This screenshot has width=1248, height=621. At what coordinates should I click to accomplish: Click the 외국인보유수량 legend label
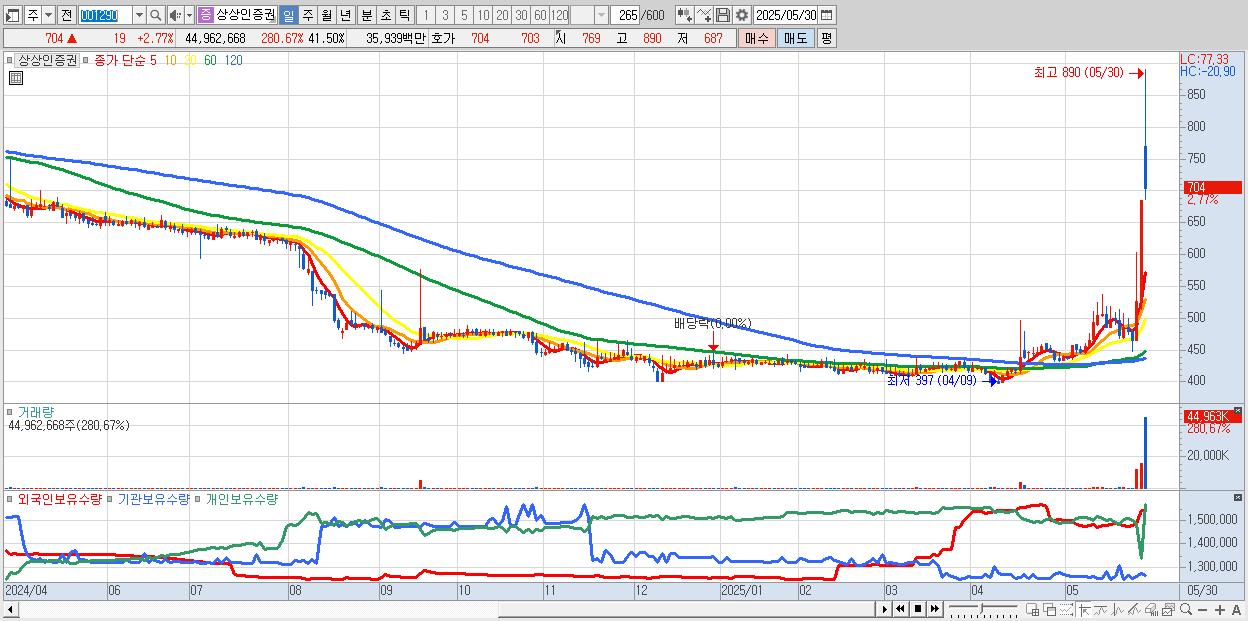coord(60,498)
